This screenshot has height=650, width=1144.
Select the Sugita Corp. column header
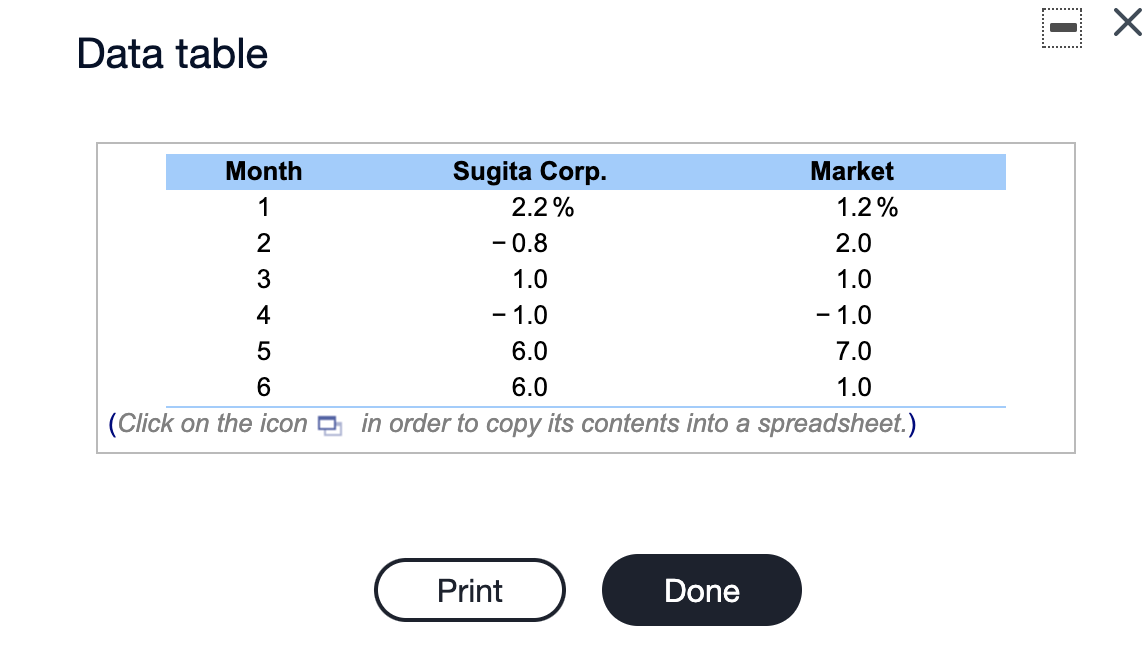(x=531, y=171)
